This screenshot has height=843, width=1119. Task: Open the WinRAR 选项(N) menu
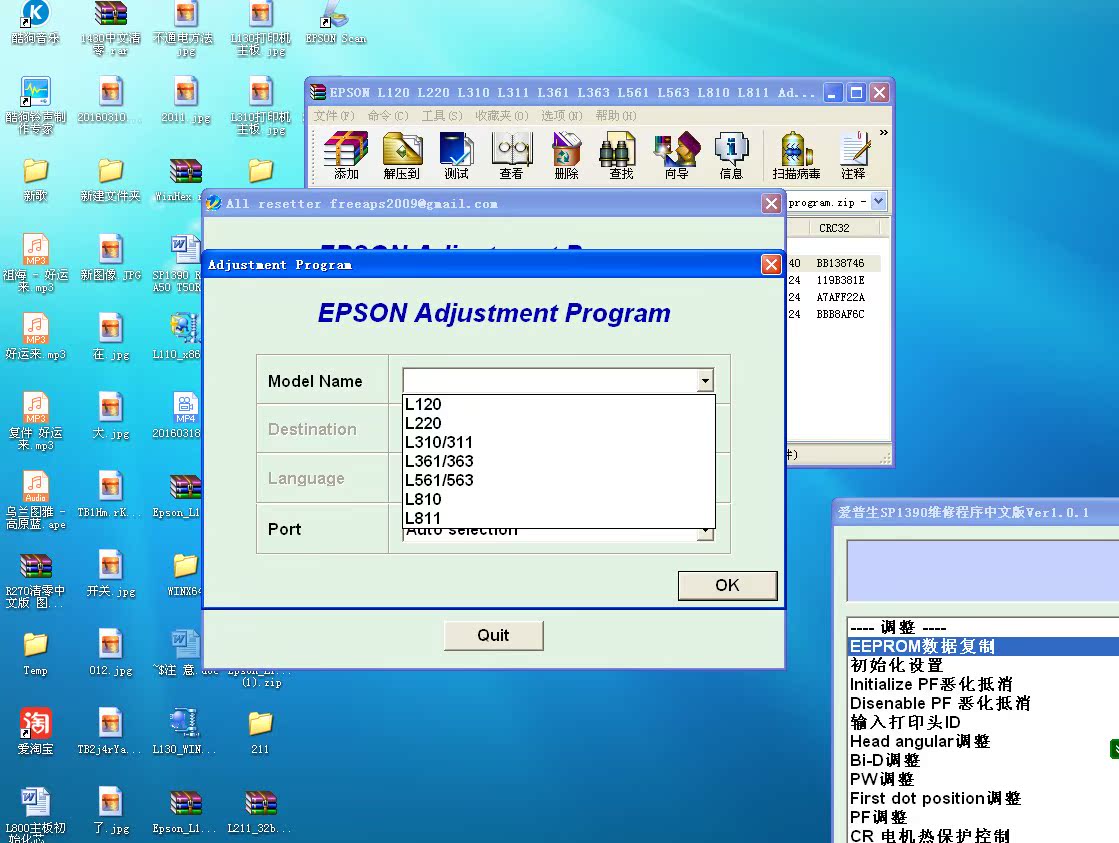[562, 116]
